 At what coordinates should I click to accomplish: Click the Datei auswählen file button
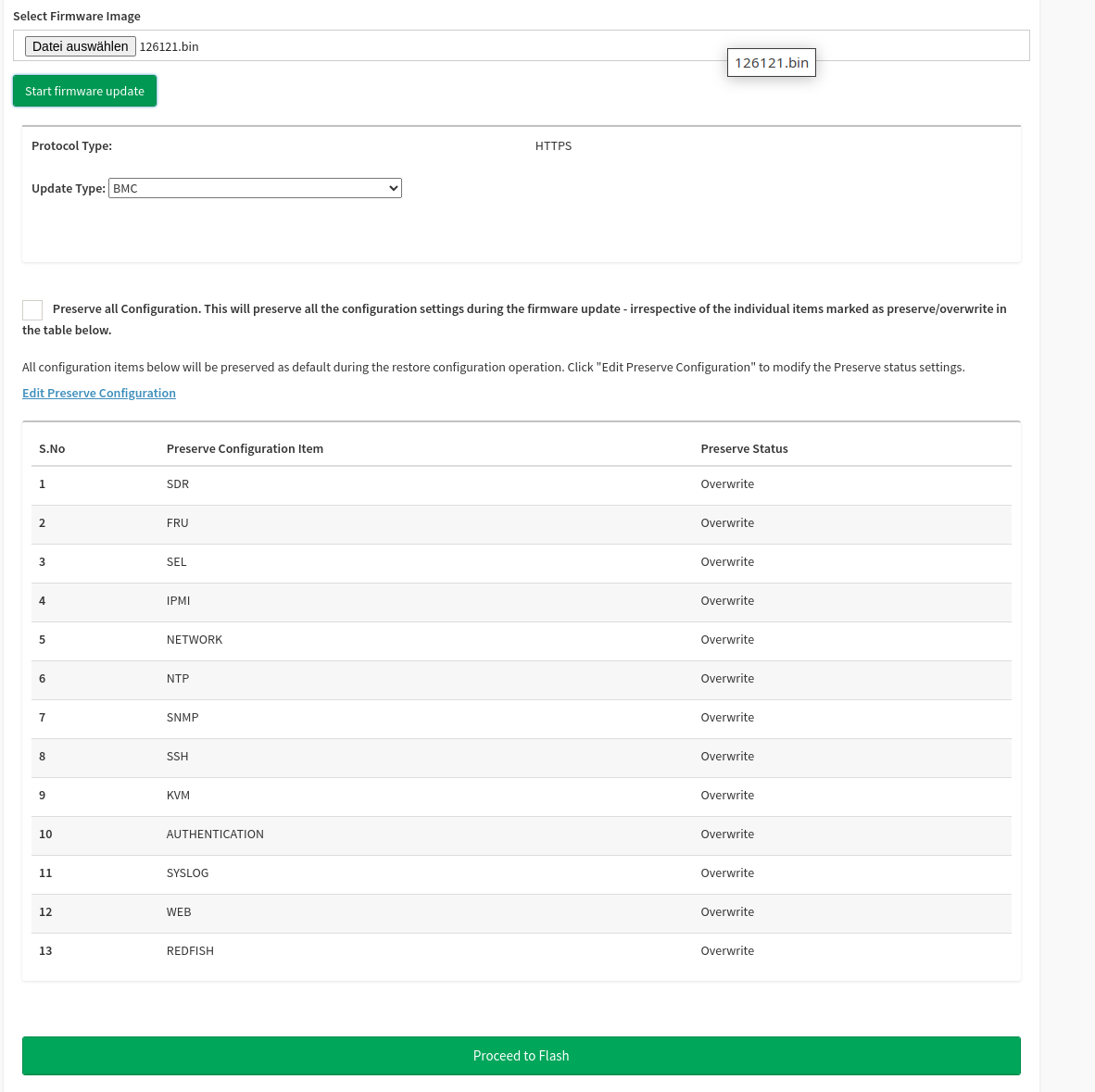(81, 46)
